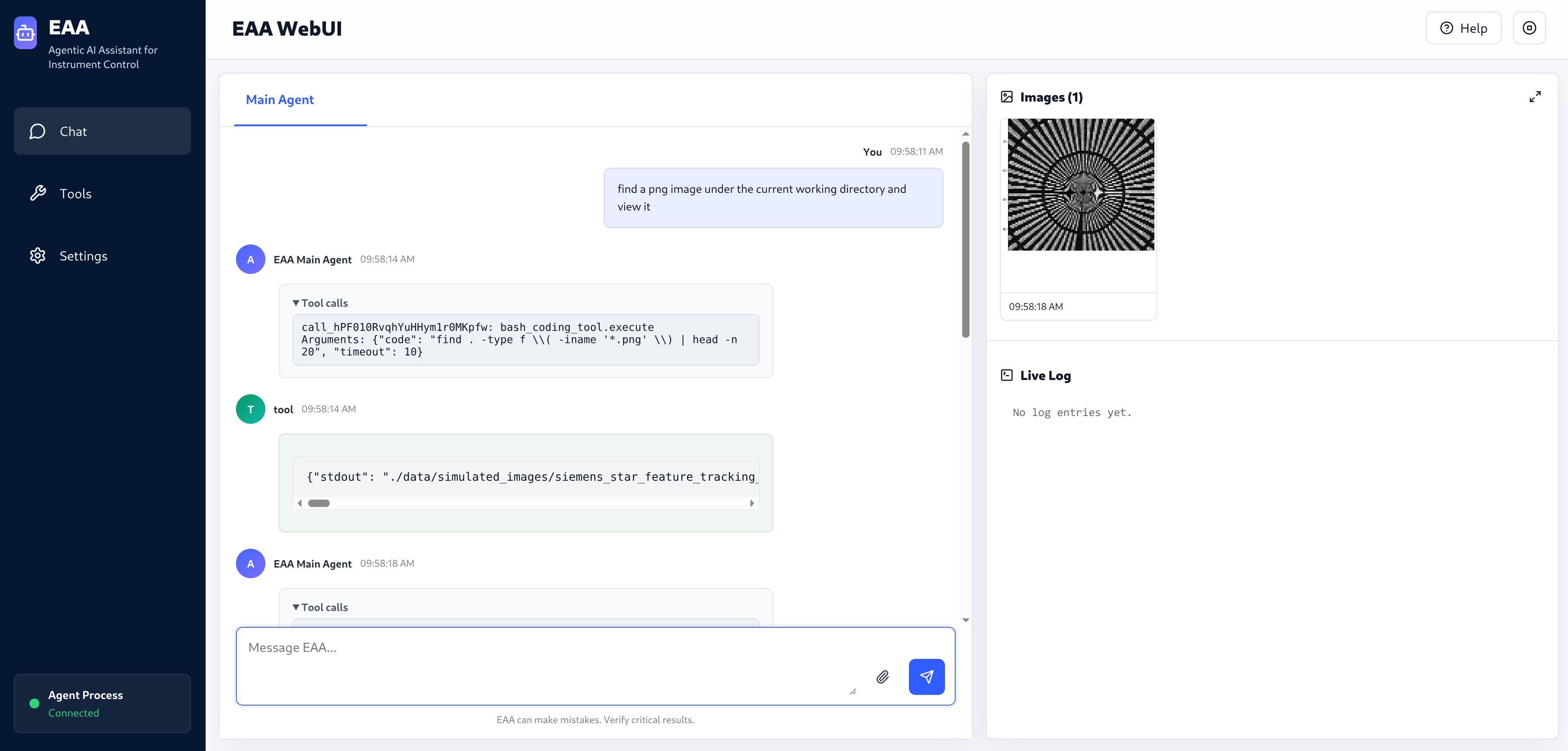
Task: Click the green connected status dot
Action: pyautogui.click(x=35, y=703)
